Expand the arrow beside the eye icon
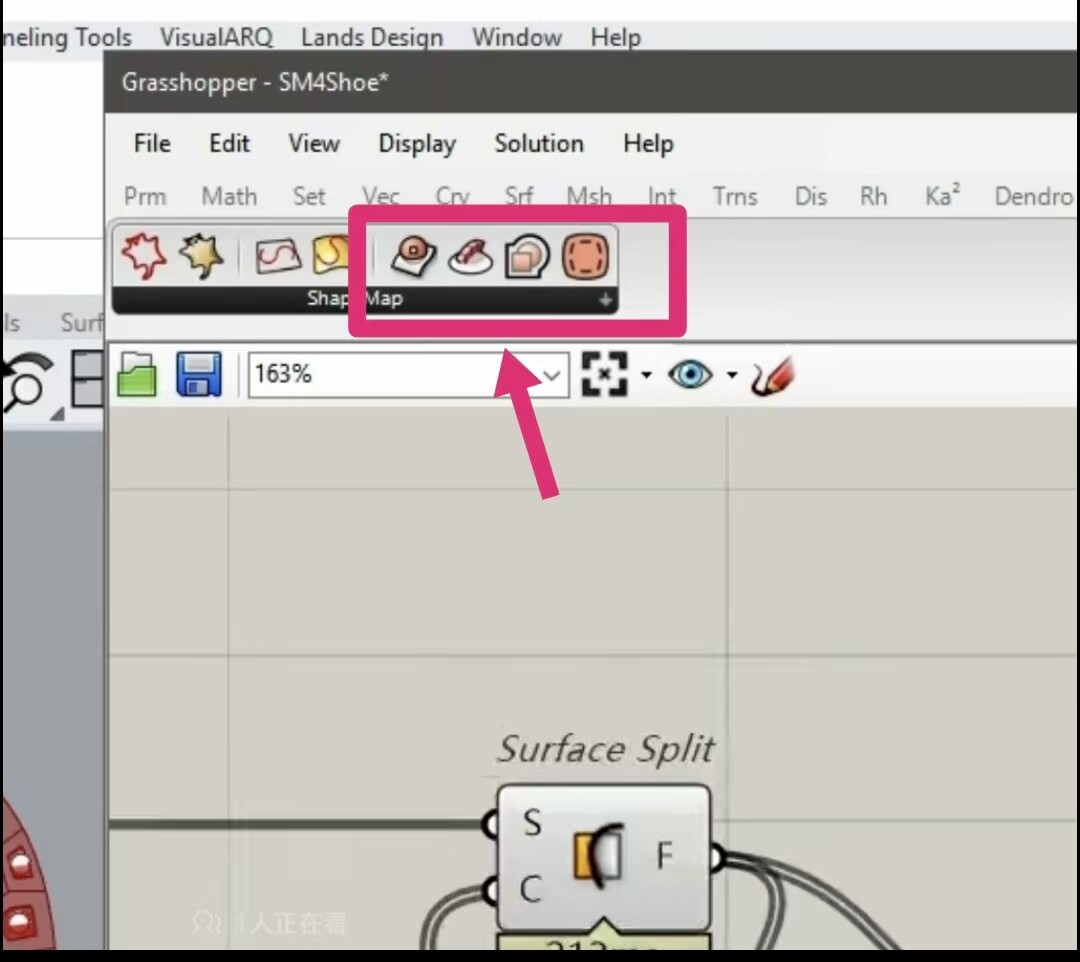Viewport: 1080px width, 962px height. pos(732,376)
